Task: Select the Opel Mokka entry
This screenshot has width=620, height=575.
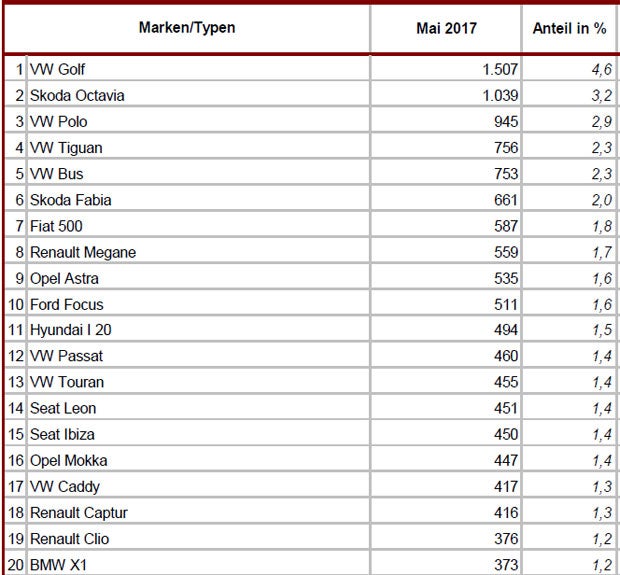Action: tap(69, 459)
